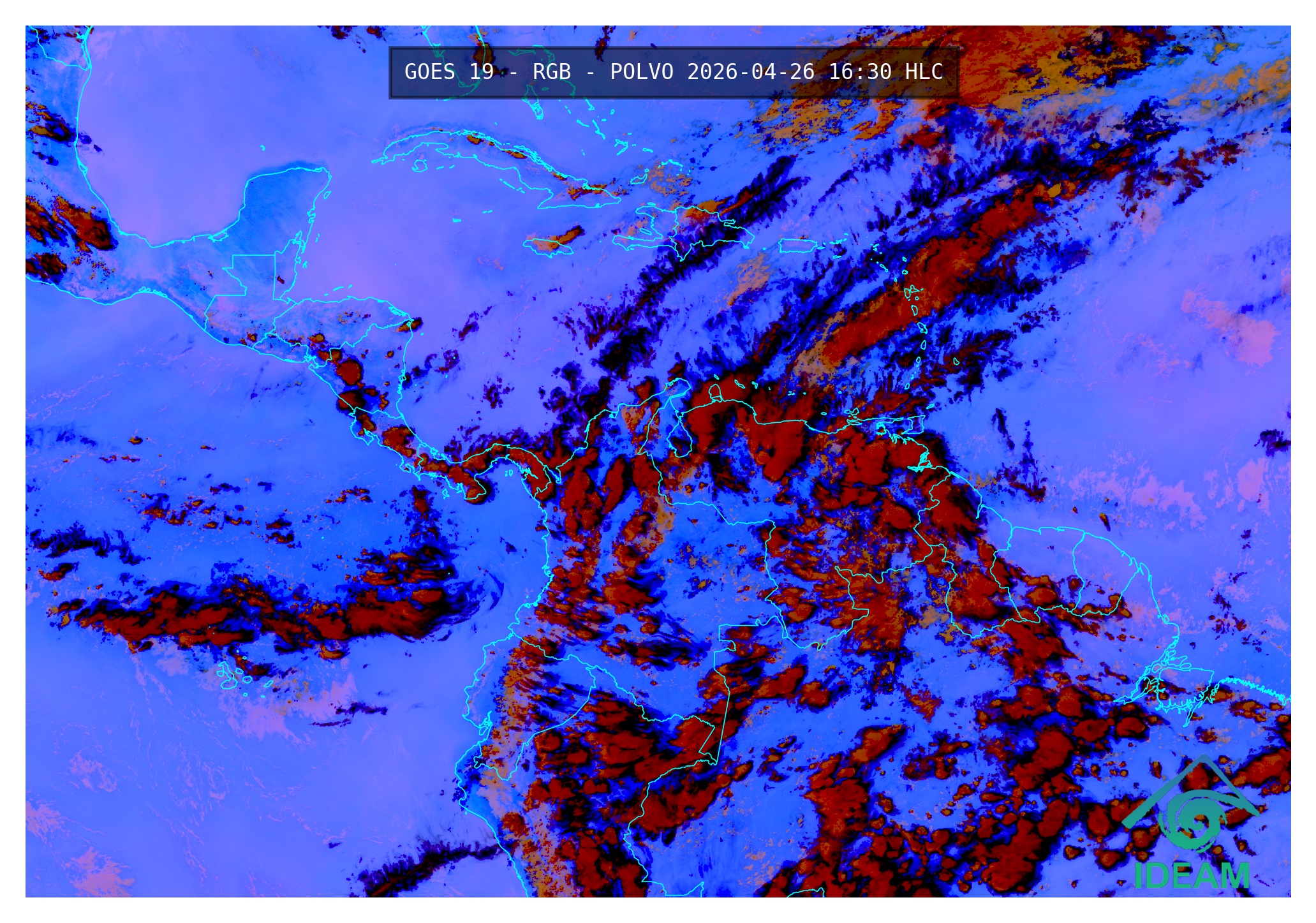
Task: Click the IDEAM logo emblem
Action: coord(1189,806)
